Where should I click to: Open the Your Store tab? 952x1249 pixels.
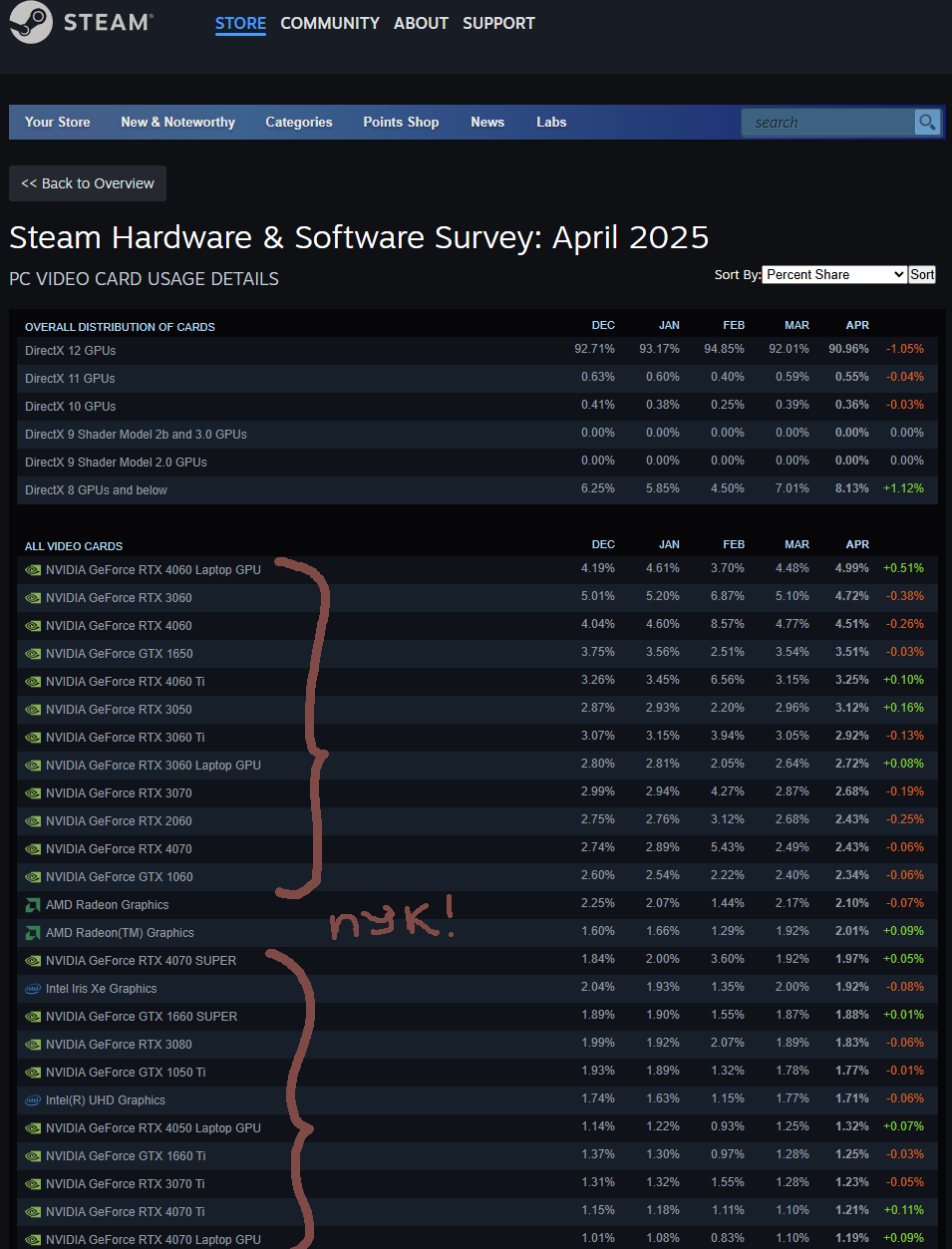point(58,122)
